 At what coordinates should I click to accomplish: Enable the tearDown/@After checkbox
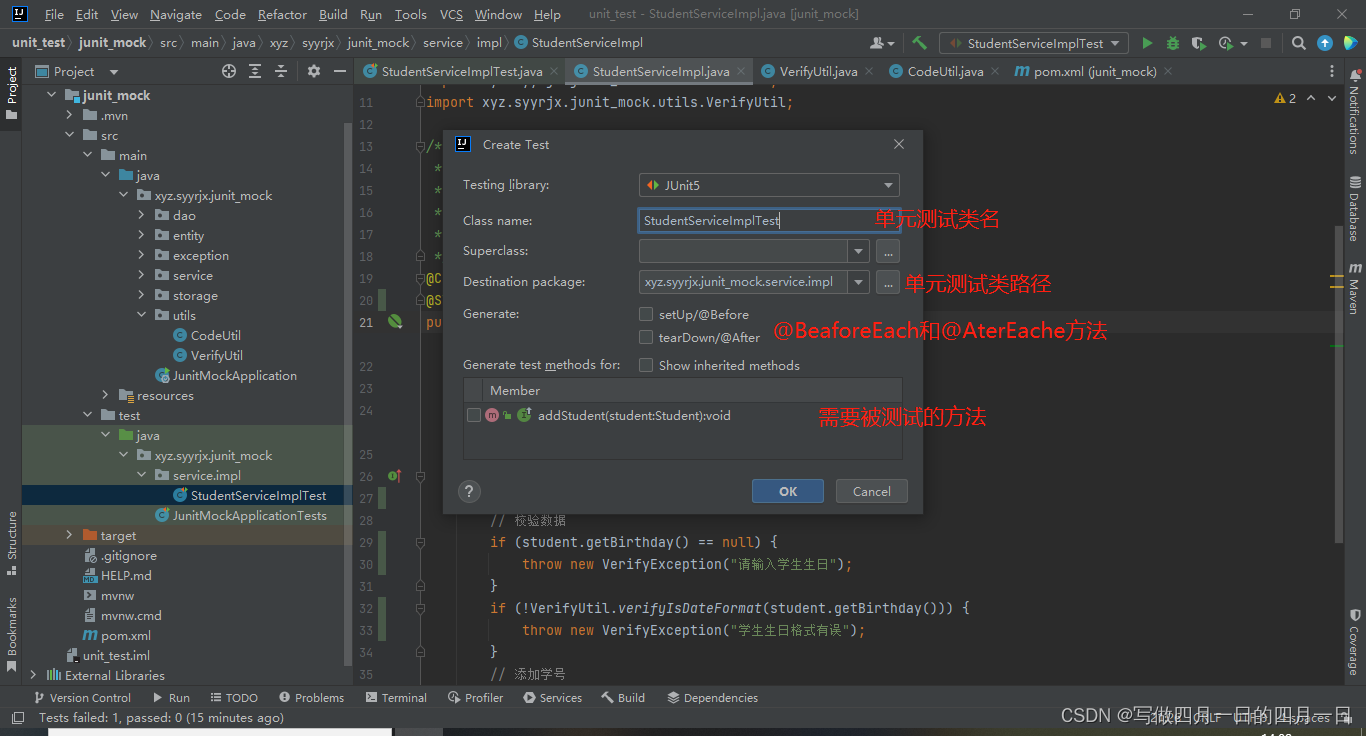[x=646, y=337]
